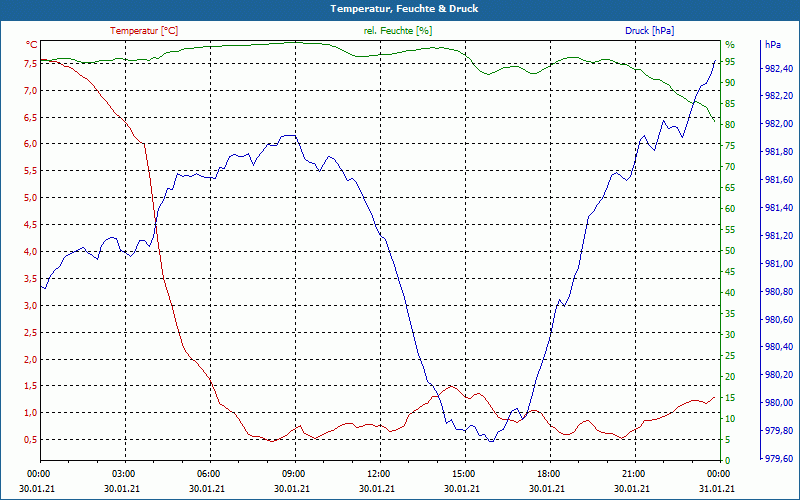
Task: Click the '12:00' time axis label
Action: coord(378,474)
